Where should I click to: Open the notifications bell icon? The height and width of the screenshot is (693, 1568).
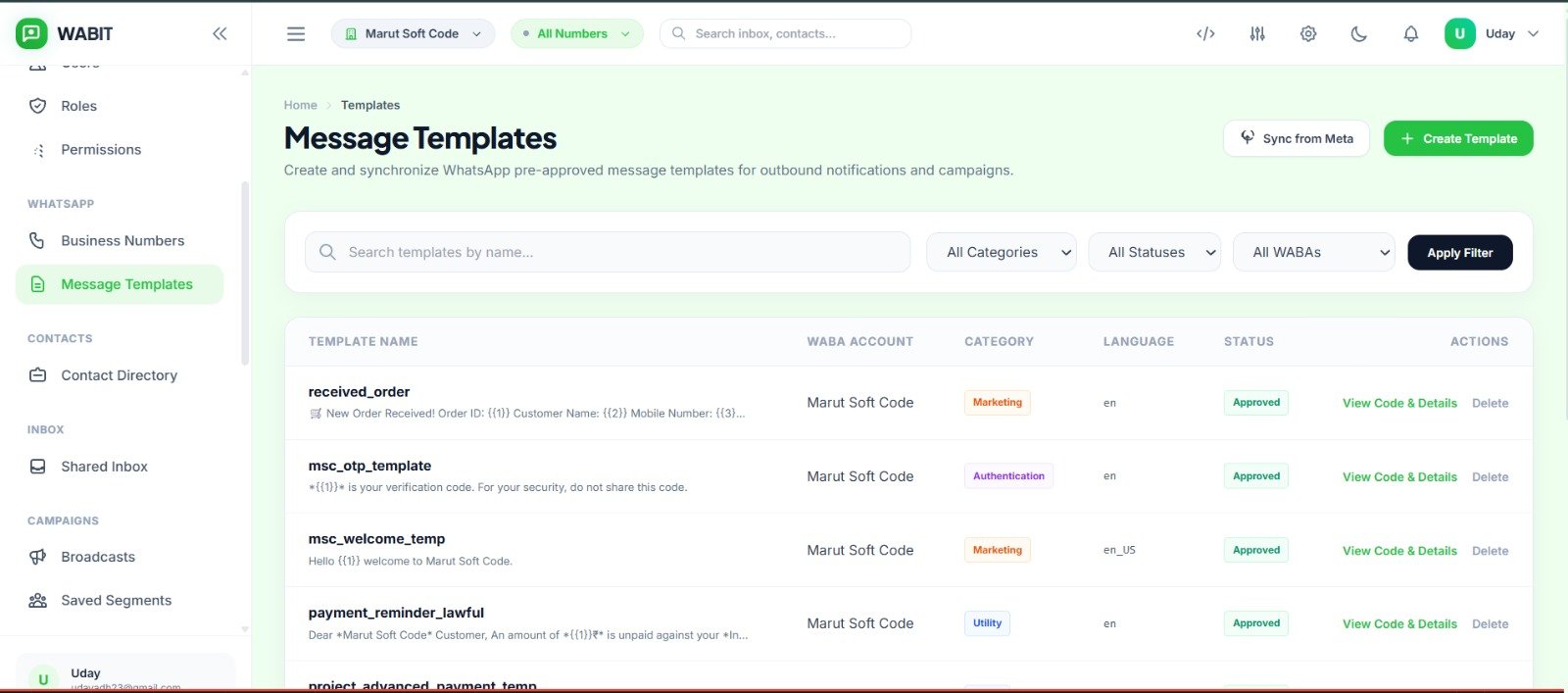tap(1411, 33)
